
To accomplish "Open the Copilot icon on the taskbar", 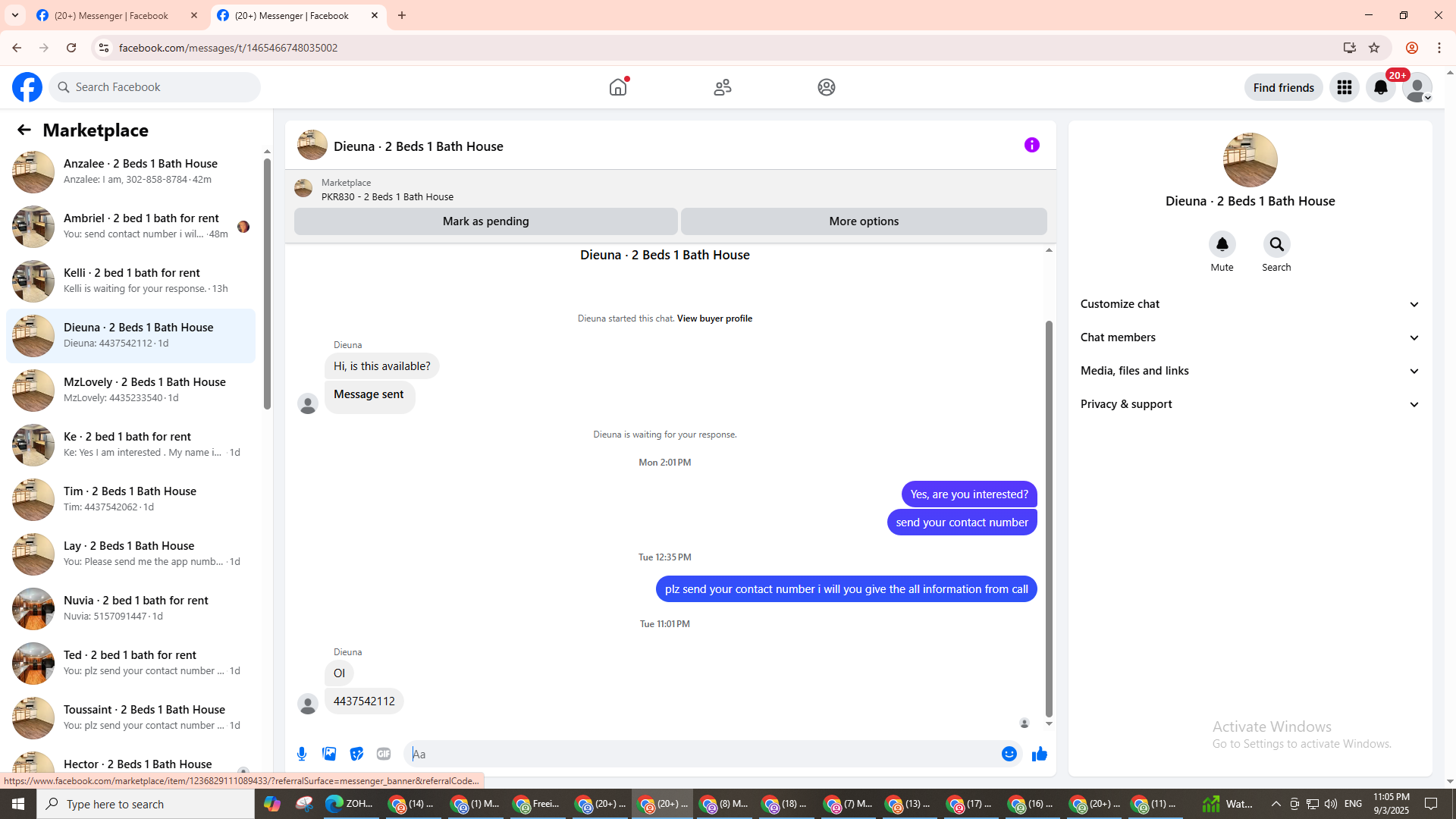I will (x=272, y=804).
